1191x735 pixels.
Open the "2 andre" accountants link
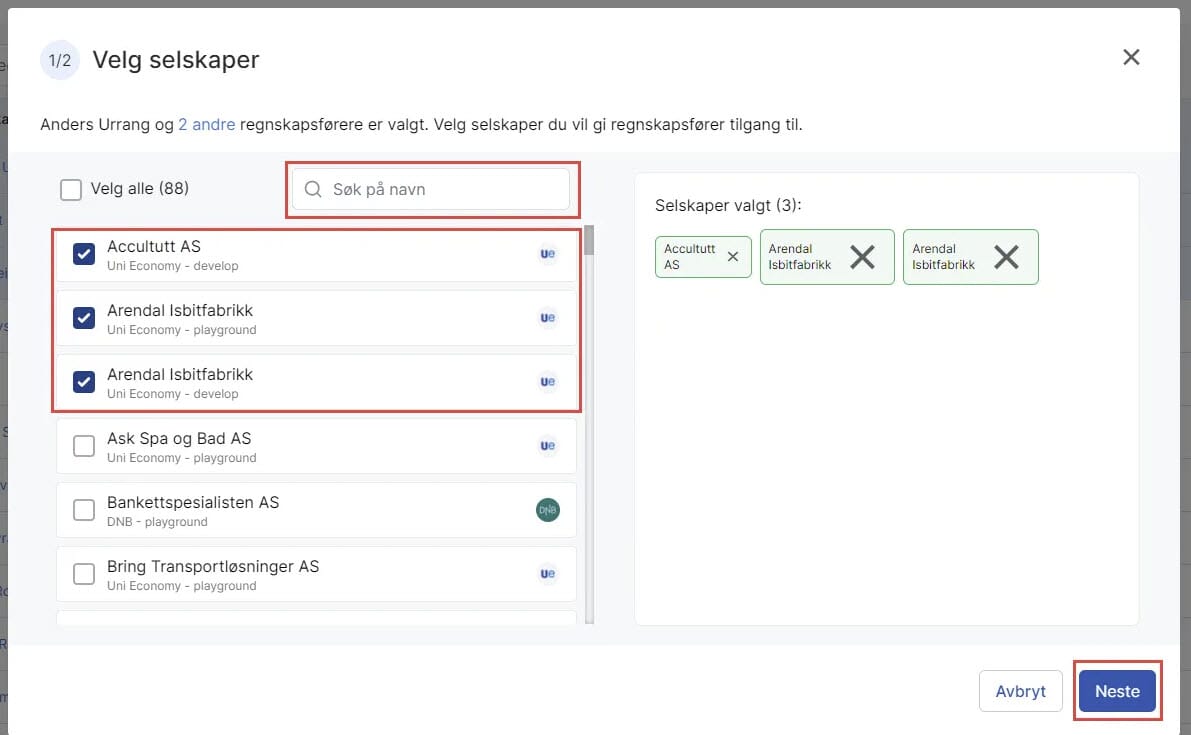[206, 125]
